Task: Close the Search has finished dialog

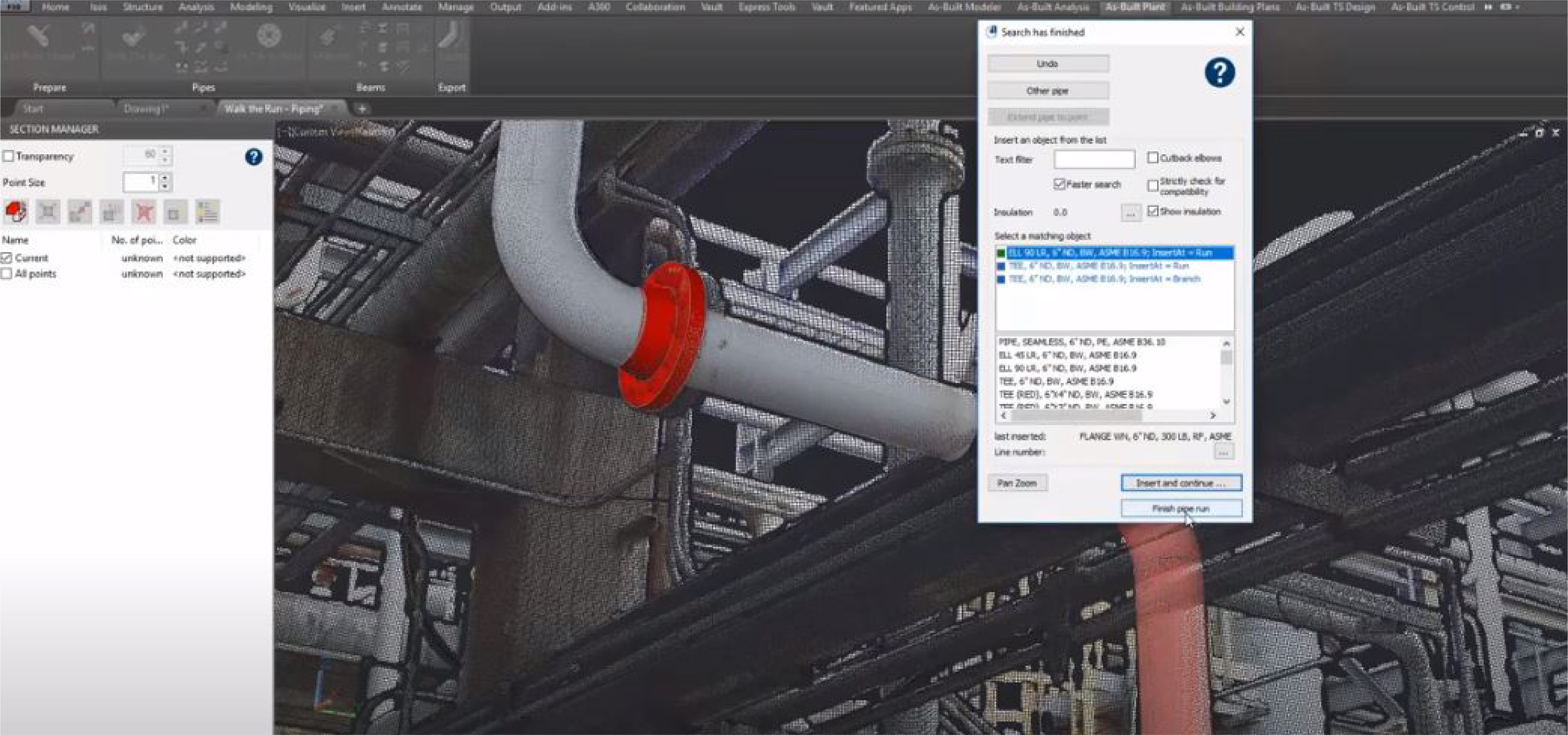Action: coord(1240,32)
